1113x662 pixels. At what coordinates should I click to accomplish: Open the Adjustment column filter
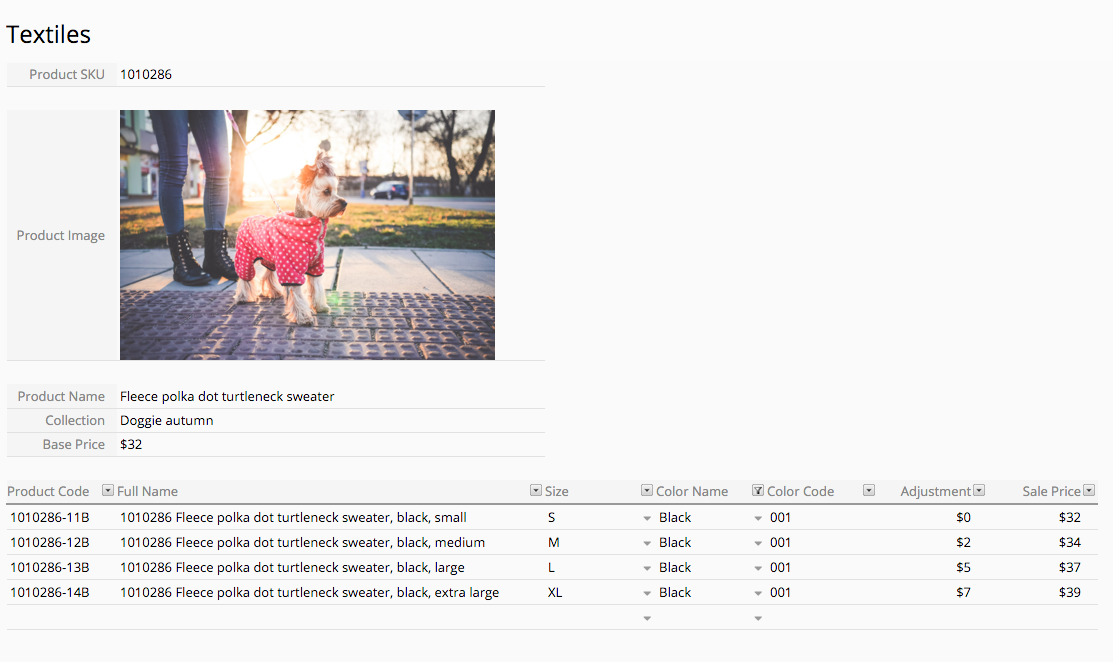(x=979, y=490)
